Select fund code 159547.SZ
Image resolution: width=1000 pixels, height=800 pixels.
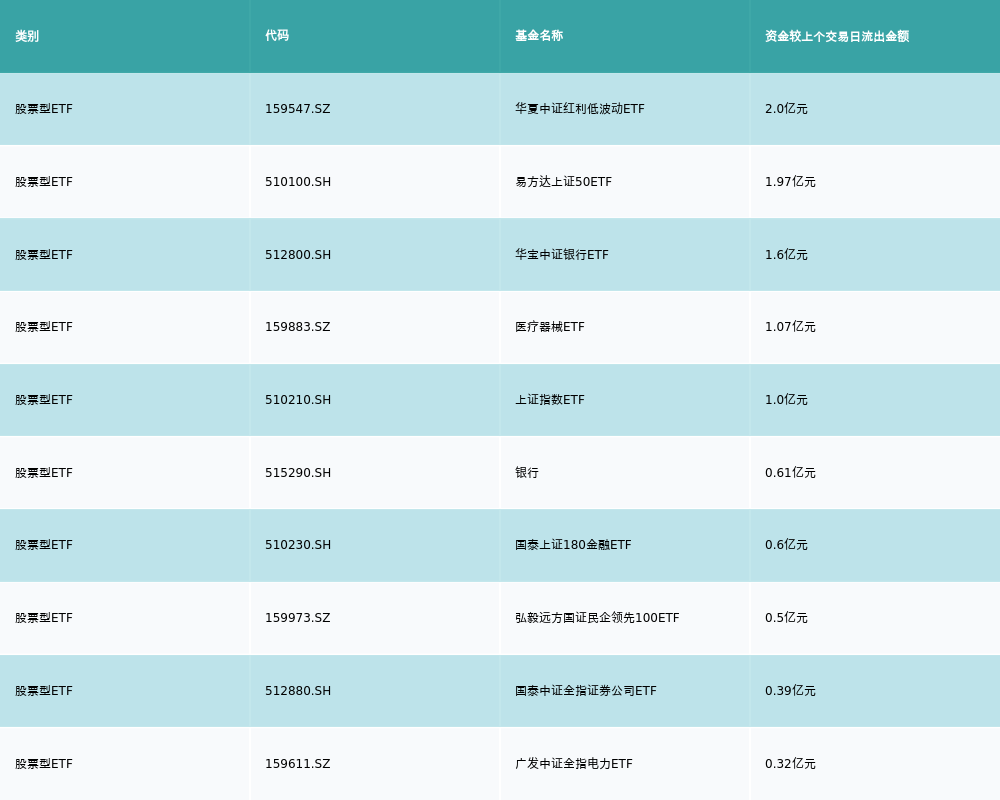click(x=297, y=109)
